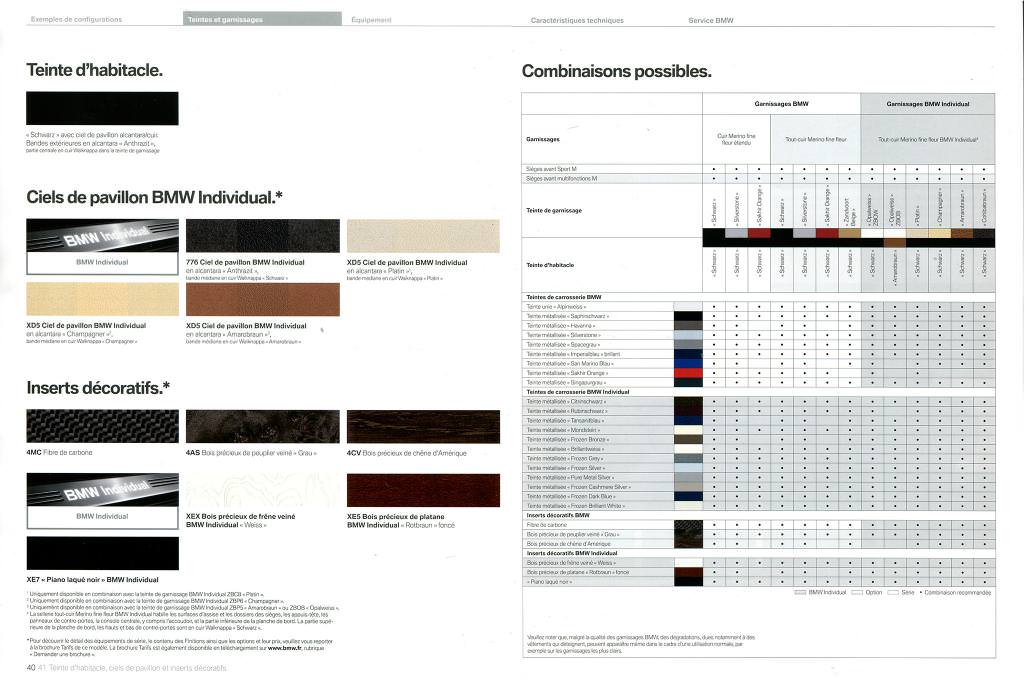Click the Frozen Dark Blue swatch
Image resolution: width=1024 pixels, height=684 pixels.
tap(688, 497)
